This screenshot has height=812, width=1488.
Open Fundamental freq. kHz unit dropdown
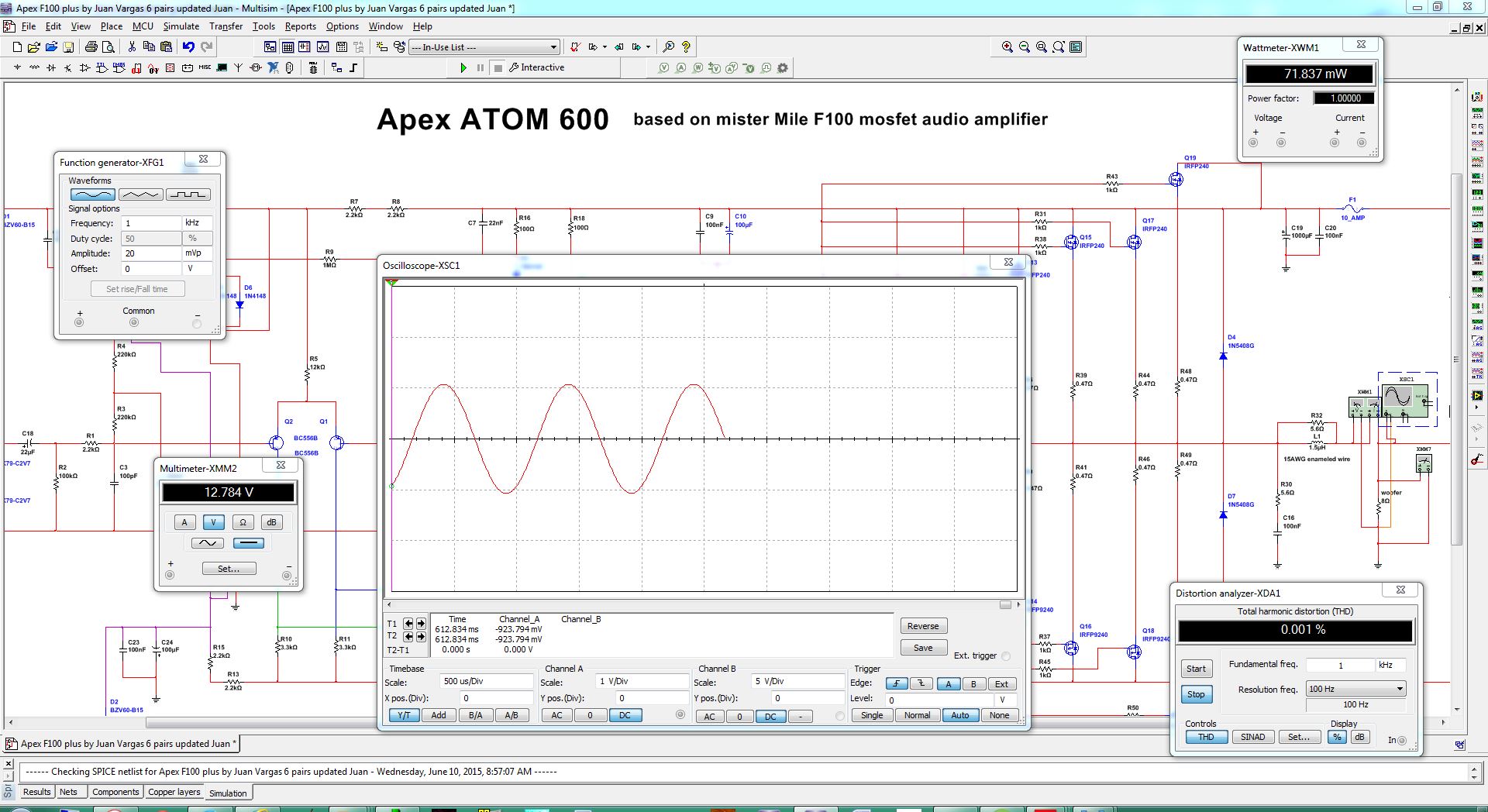click(x=1390, y=665)
